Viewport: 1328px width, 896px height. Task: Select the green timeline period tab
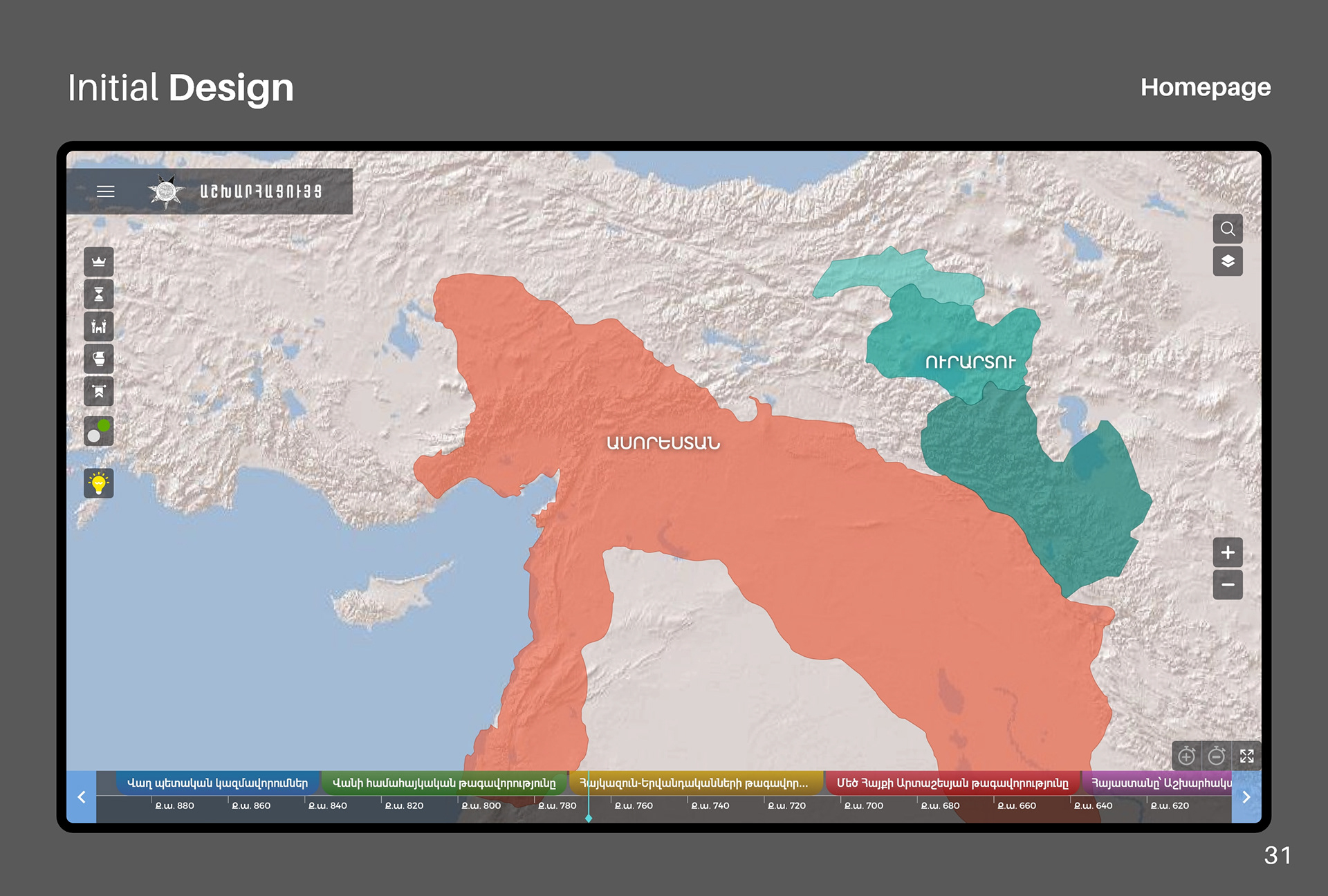coord(443,783)
